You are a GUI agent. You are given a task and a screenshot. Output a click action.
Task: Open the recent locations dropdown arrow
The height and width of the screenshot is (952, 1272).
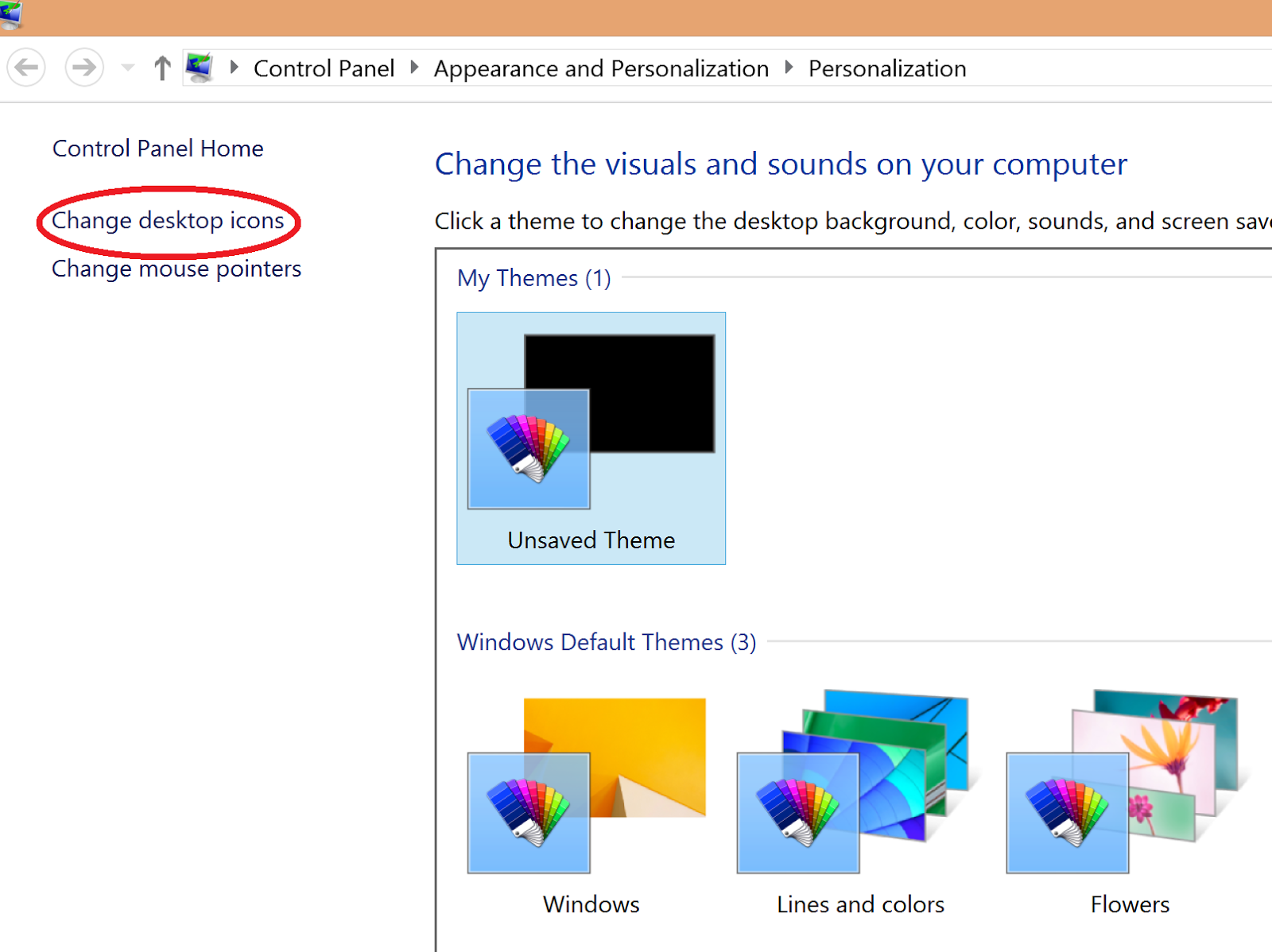pos(128,68)
